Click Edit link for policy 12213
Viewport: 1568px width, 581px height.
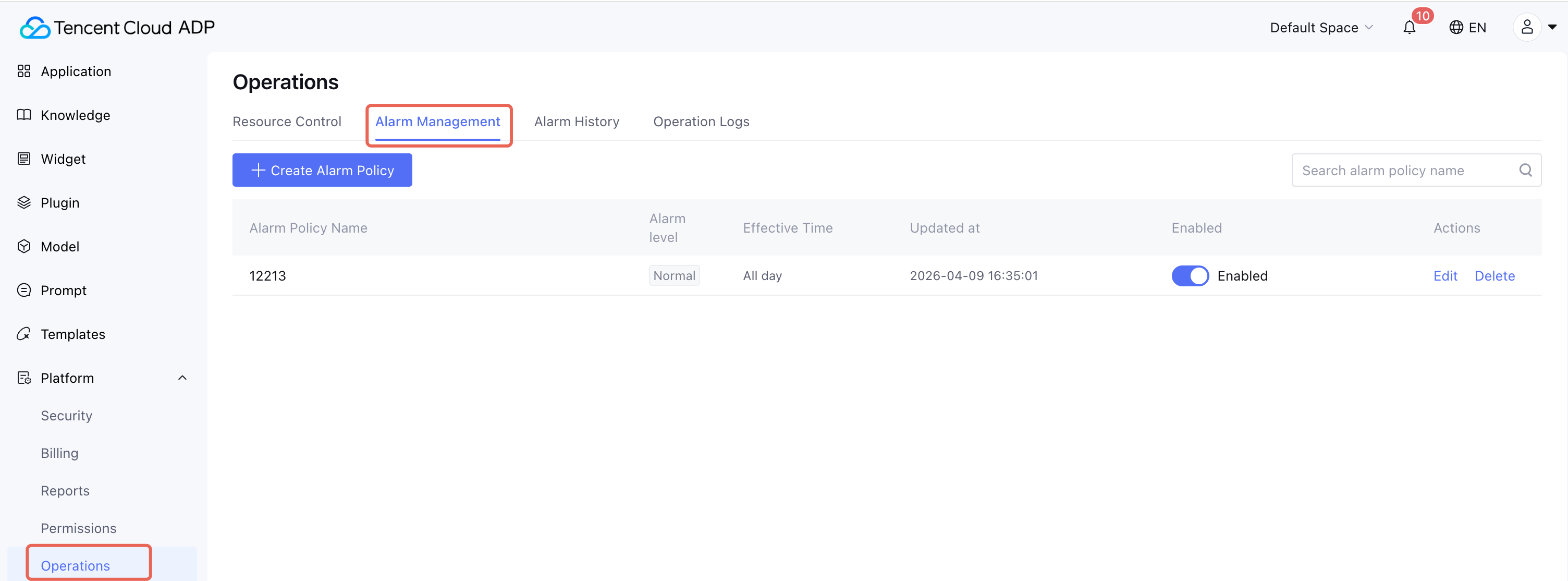click(1444, 276)
